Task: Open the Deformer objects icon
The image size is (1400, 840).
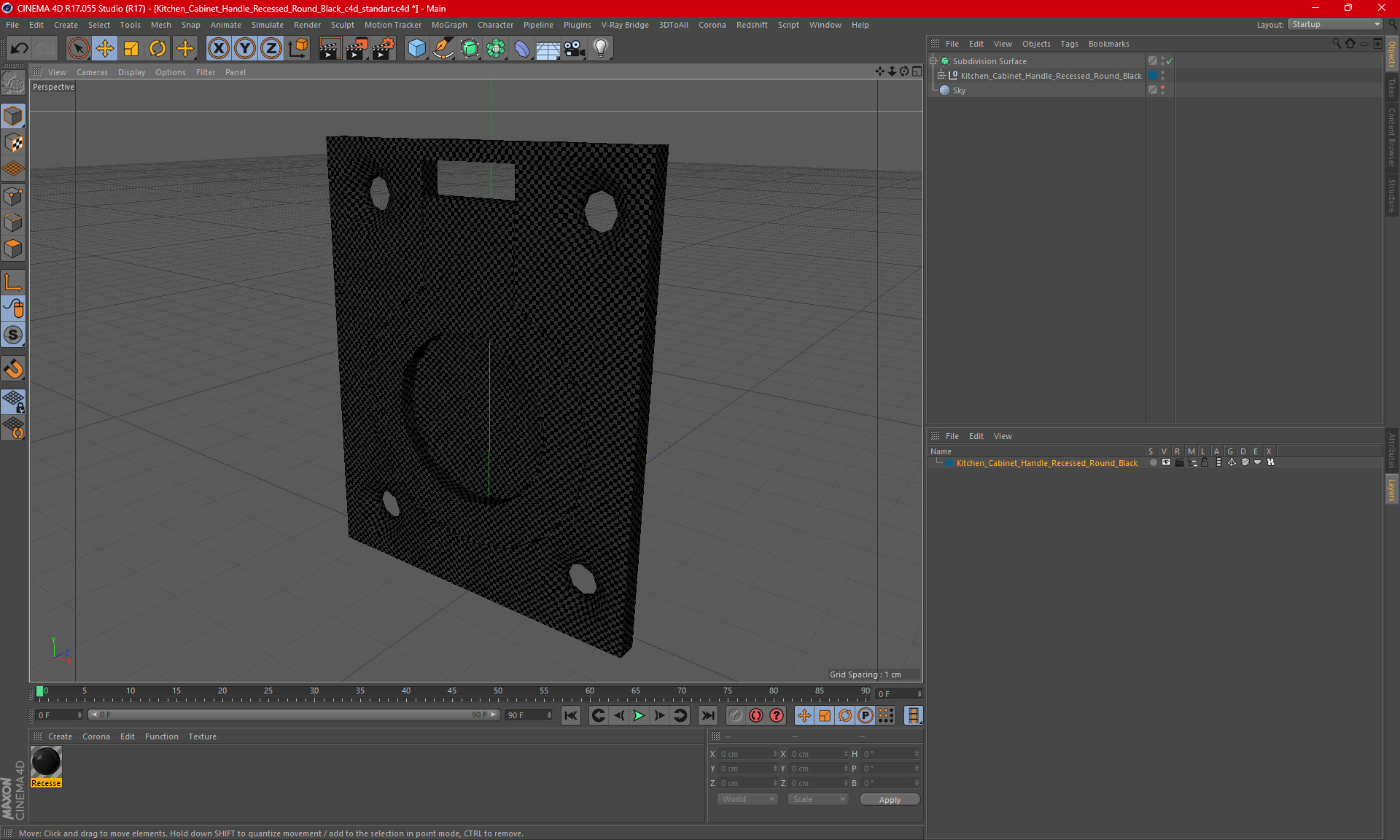Action: [x=522, y=48]
